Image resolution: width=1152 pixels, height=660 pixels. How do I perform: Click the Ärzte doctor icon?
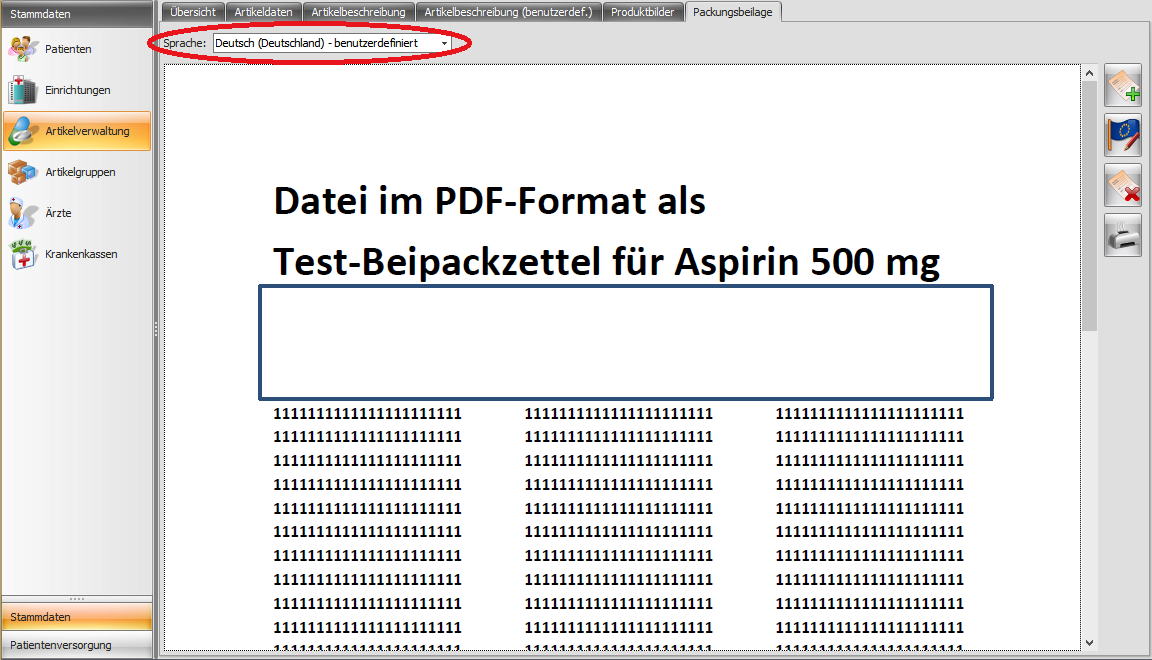[x=23, y=214]
